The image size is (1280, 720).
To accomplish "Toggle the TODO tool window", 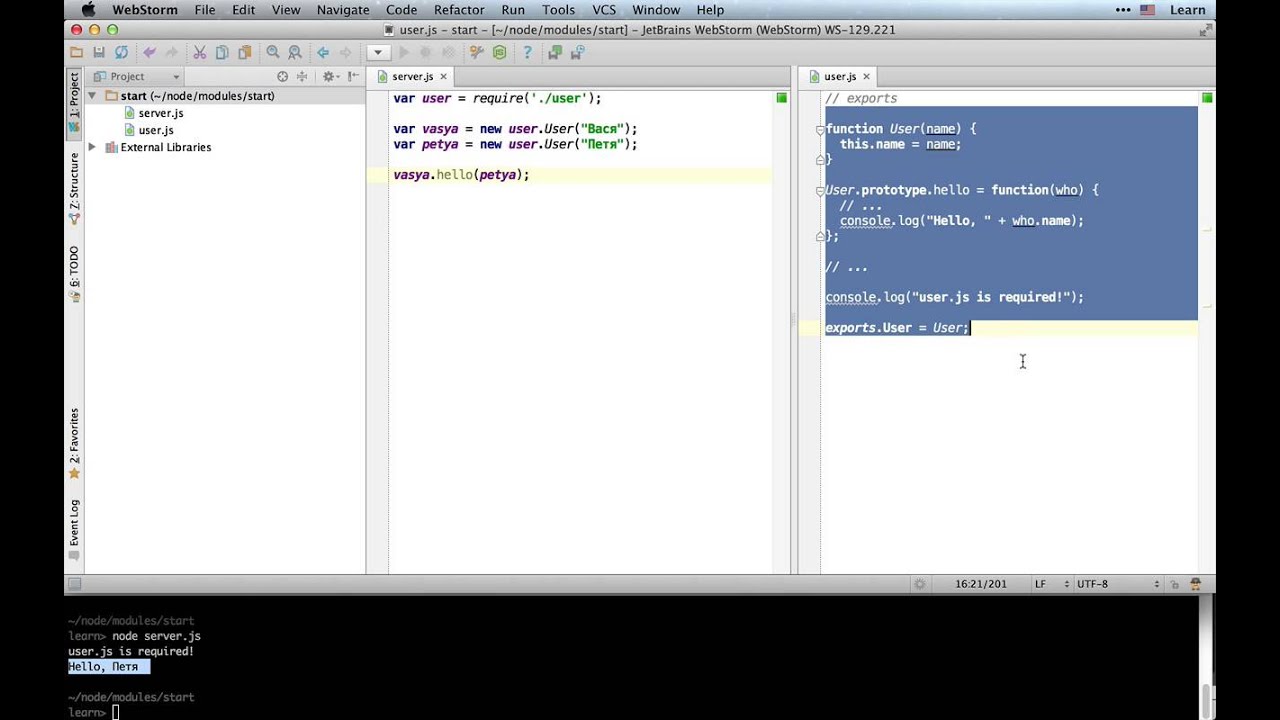I will coord(74,273).
